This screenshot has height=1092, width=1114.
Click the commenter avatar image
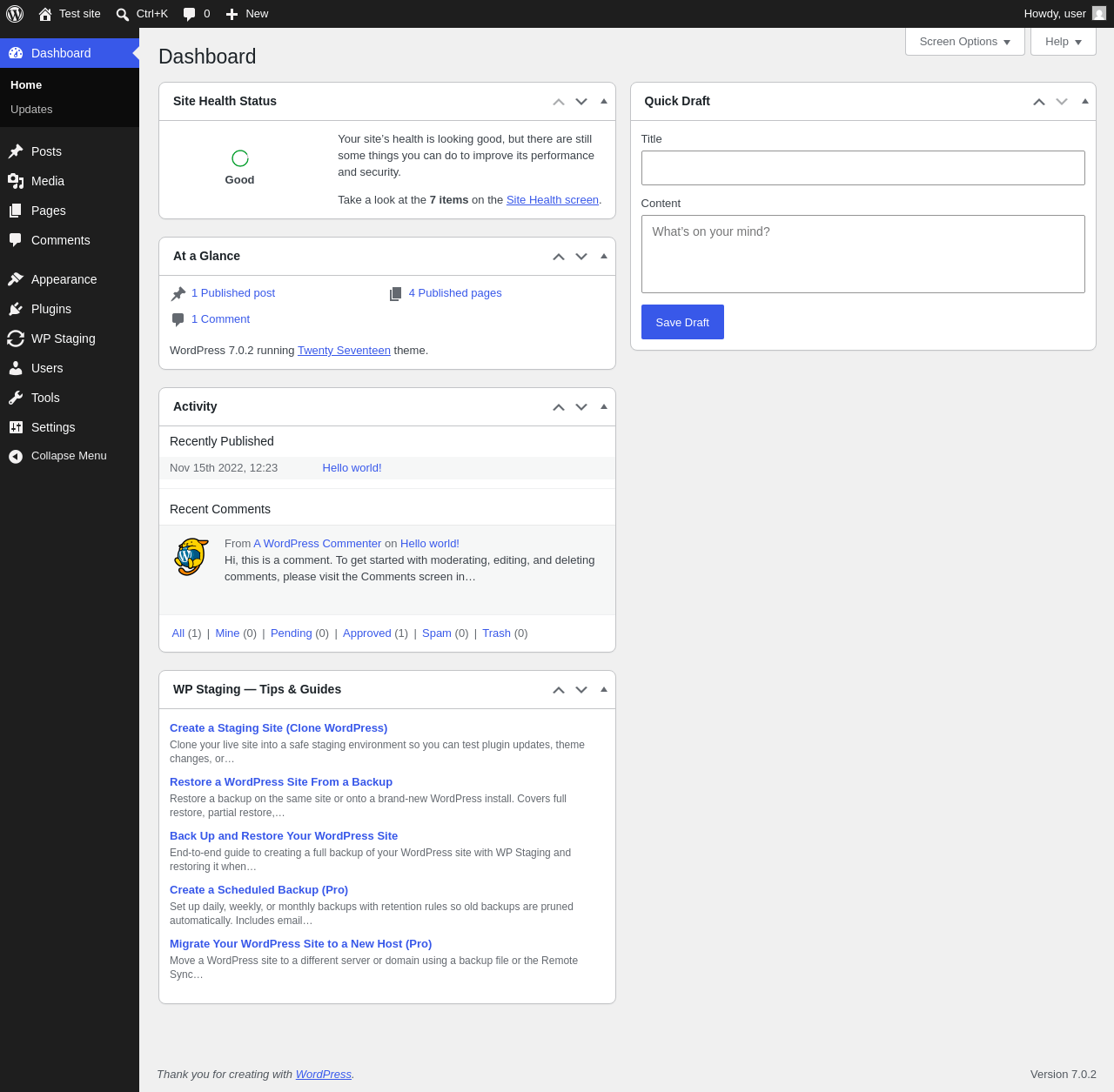point(191,557)
